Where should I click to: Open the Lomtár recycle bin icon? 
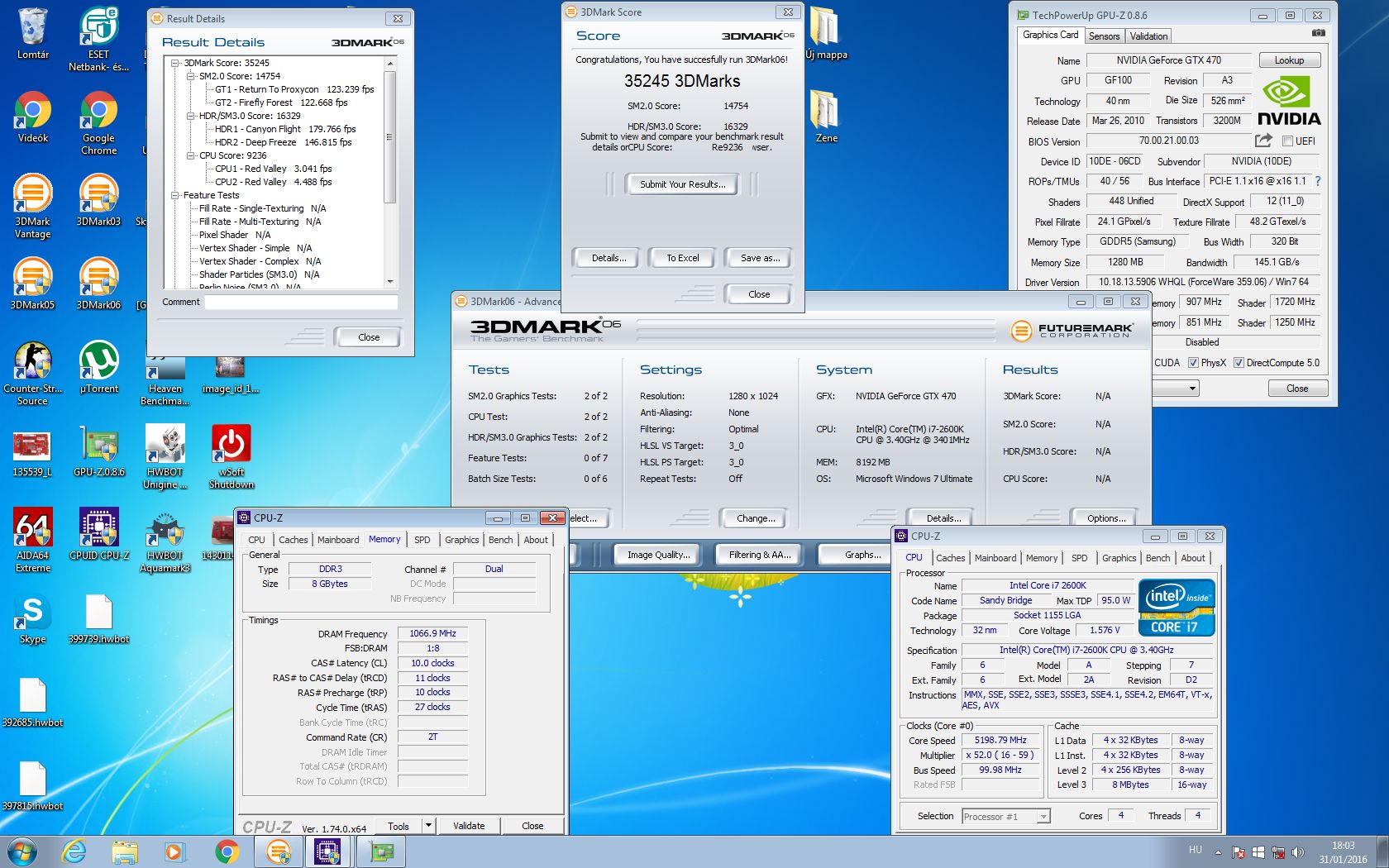tap(33, 33)
